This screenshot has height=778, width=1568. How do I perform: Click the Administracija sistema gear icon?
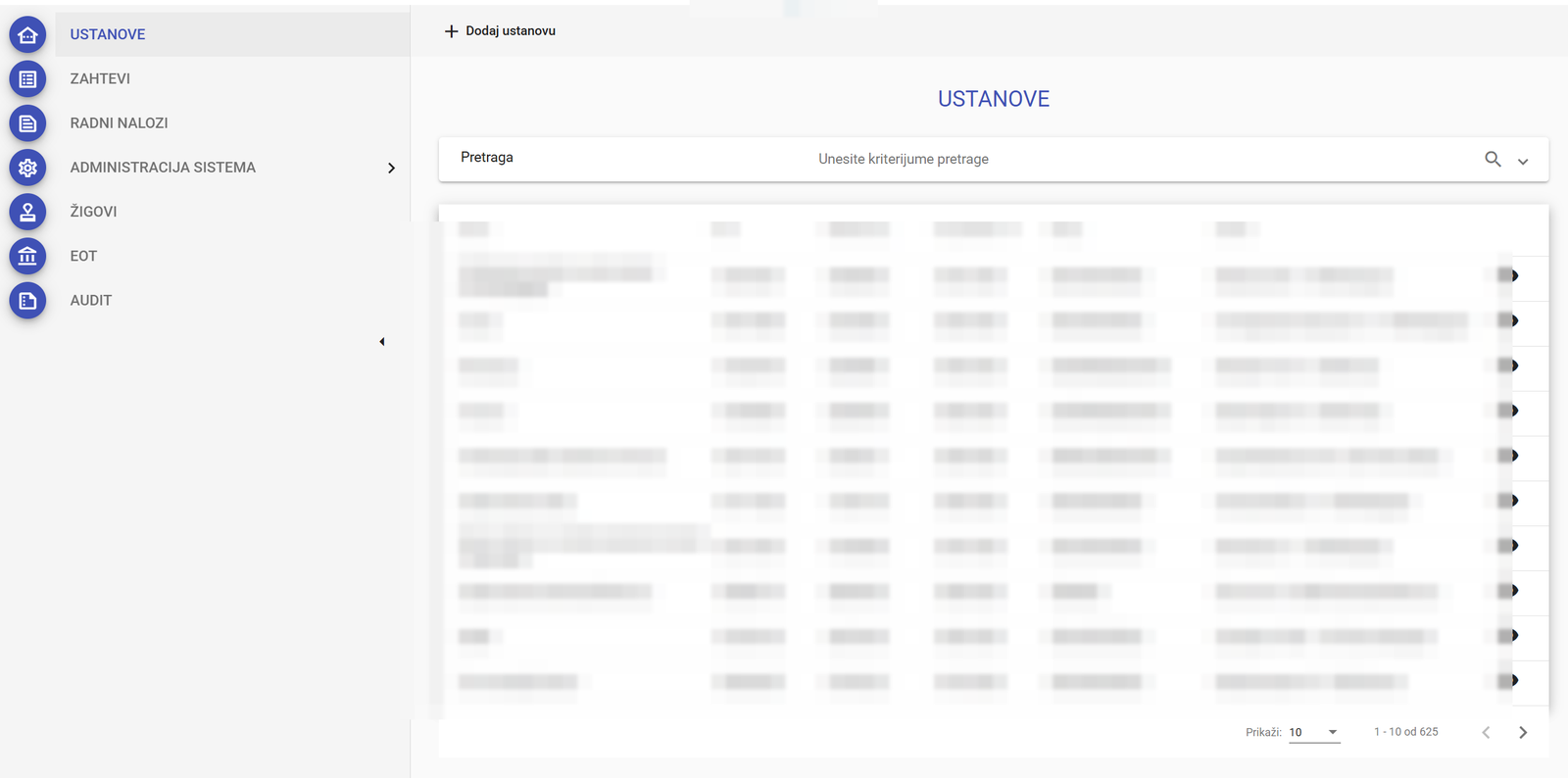pos(27,168)
